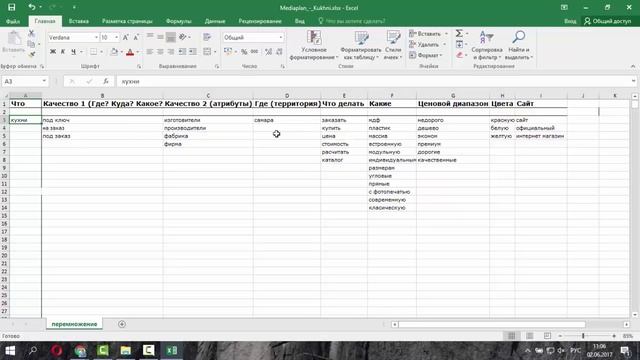This screenshot has height=360, width=640.
Task: Increase indent in cell
Action: point(193,52)
